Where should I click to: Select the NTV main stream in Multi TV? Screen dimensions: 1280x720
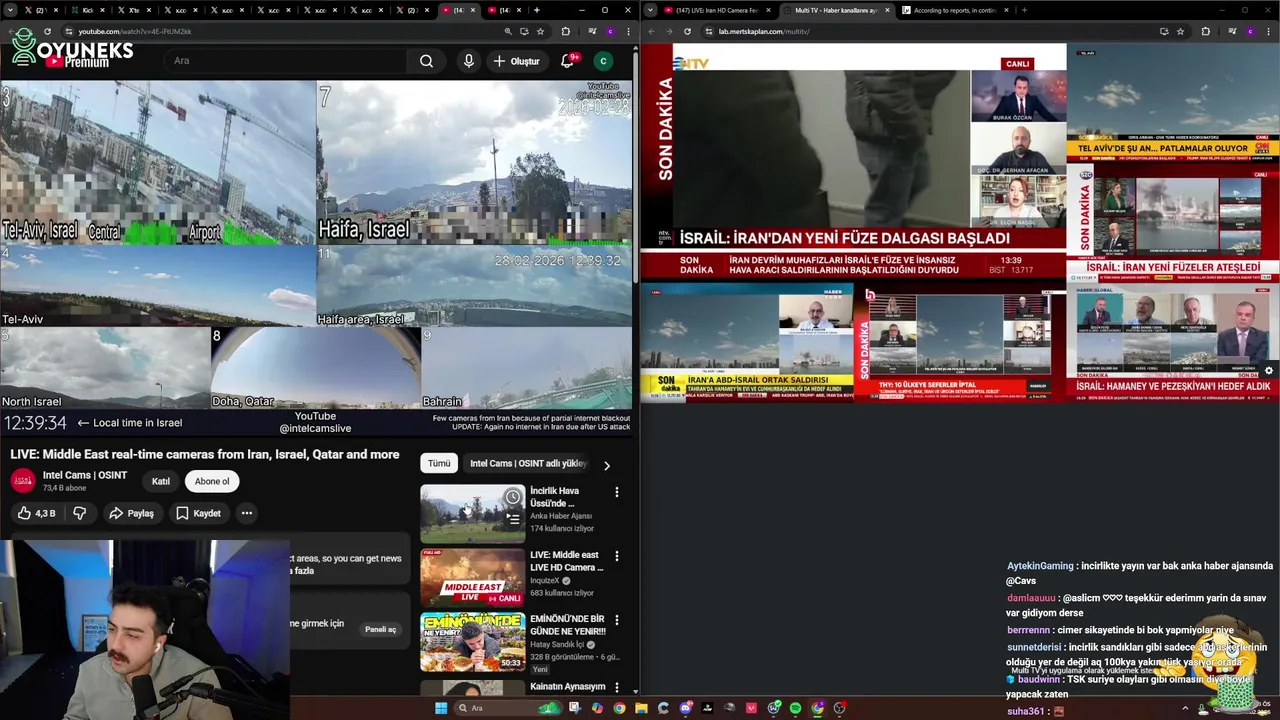(x=853, y=161)
